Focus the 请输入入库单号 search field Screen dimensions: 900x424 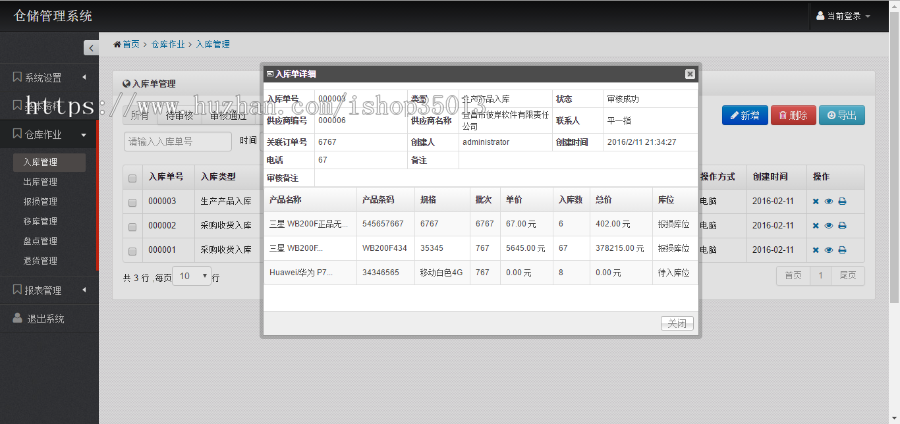[x=178, y=141]
